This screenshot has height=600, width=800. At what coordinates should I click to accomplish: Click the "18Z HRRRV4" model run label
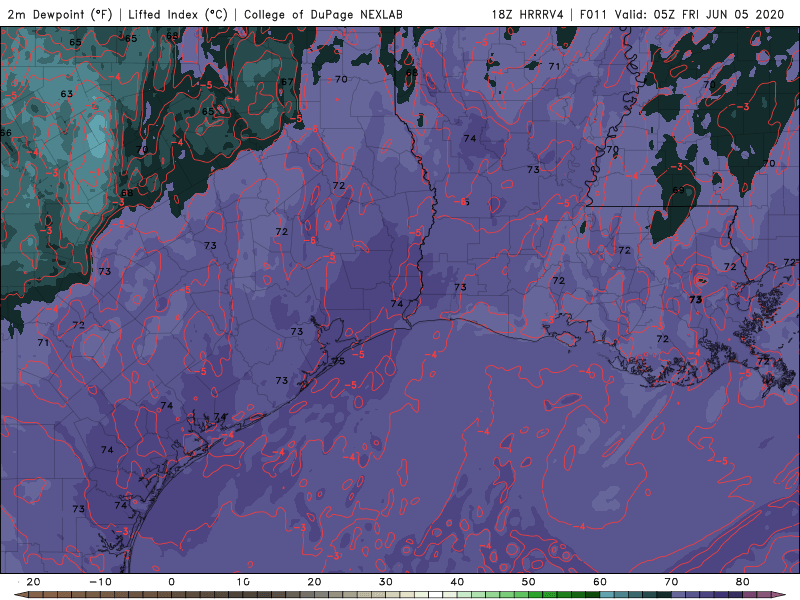(528, 14)
